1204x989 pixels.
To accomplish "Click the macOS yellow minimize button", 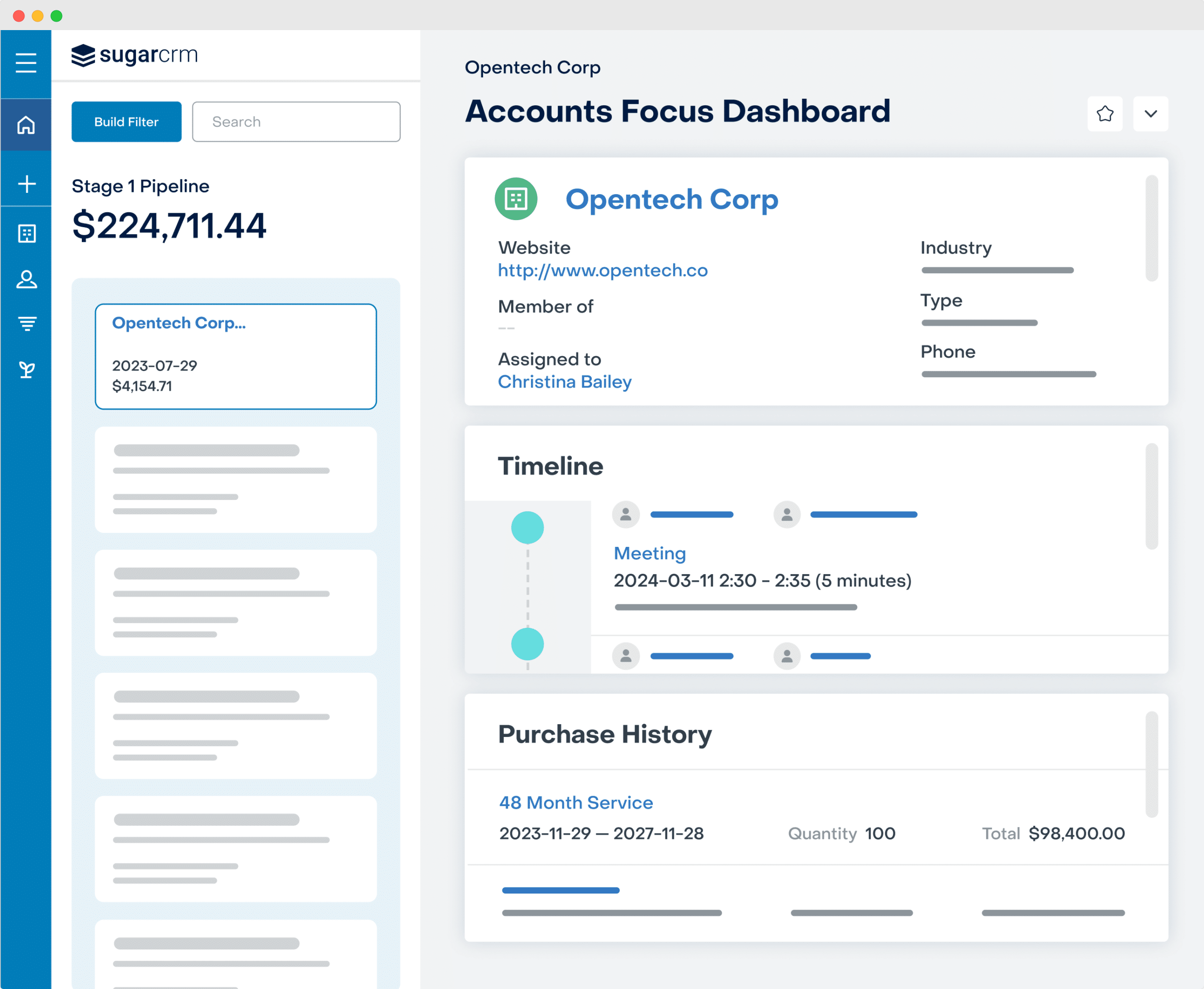I will [38, 16].
